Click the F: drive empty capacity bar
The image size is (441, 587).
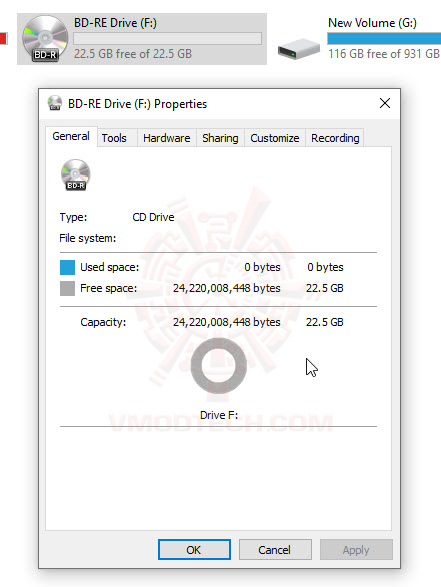[167, 39]
